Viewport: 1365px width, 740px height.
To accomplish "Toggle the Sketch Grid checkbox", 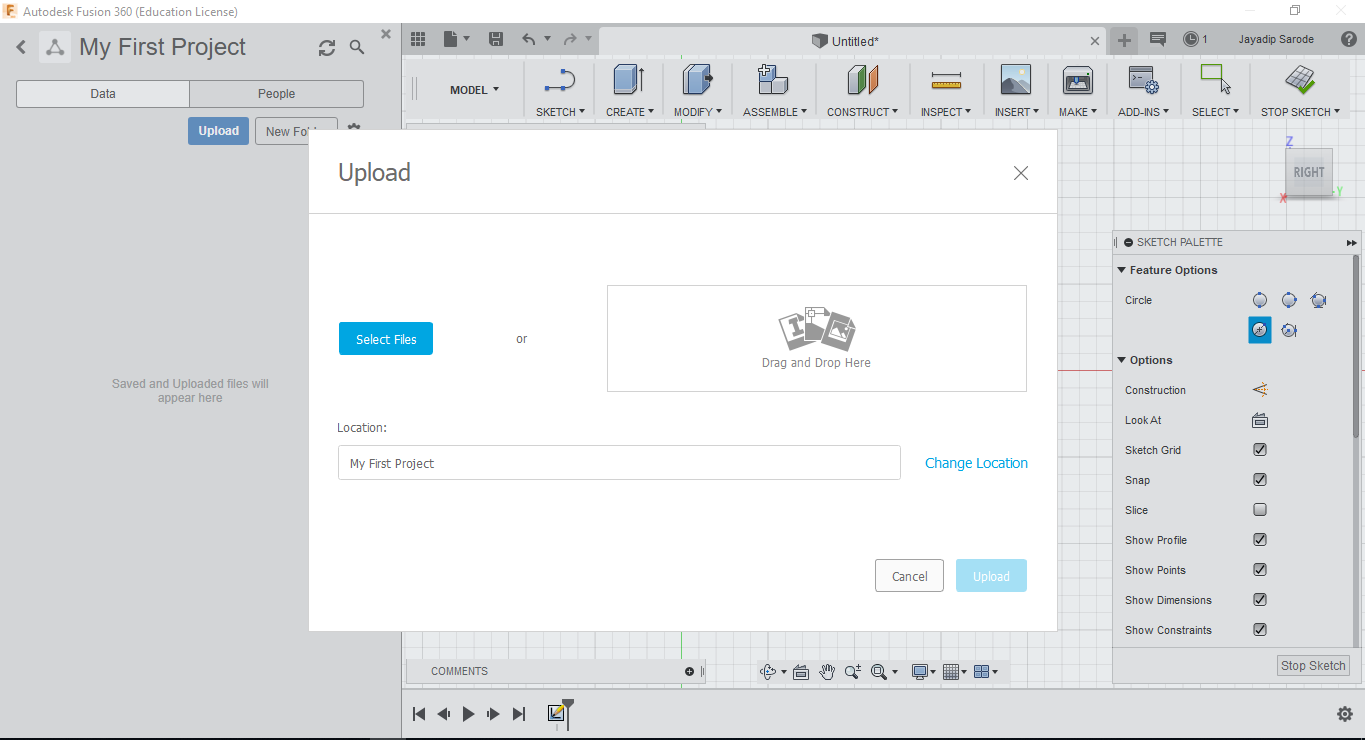I will coord(1260,450).
